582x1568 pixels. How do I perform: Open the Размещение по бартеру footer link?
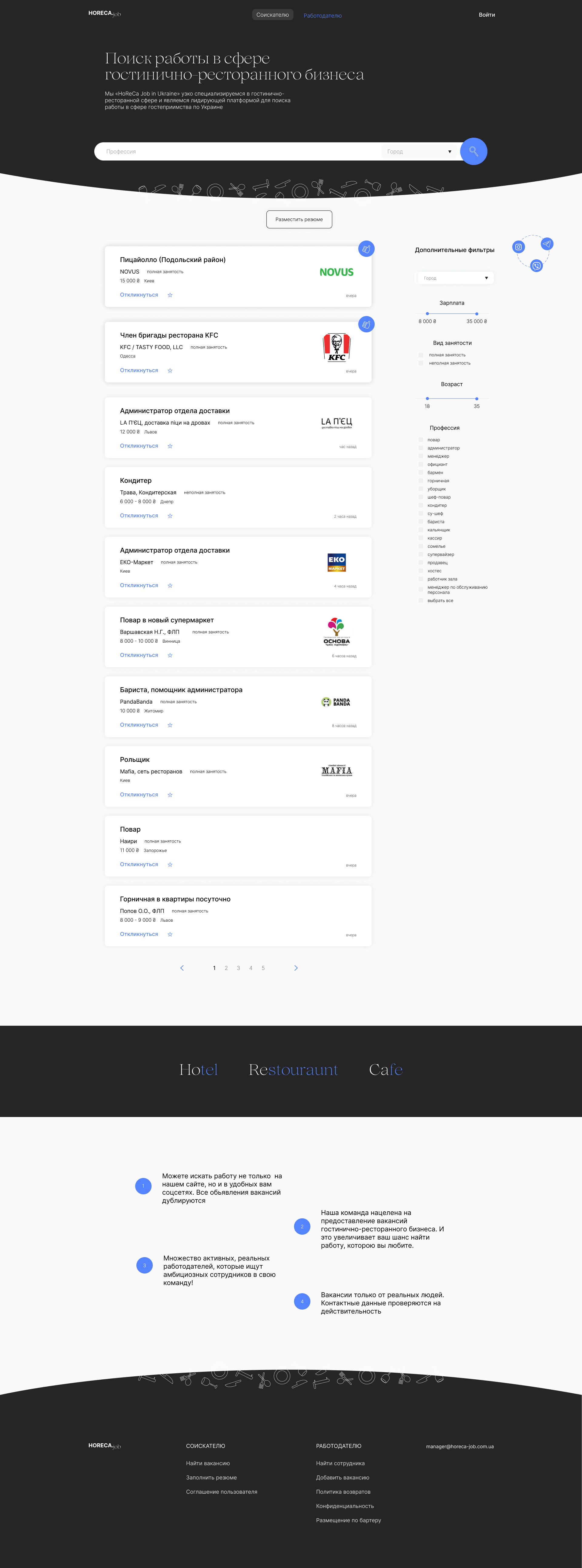point(349,1520)
